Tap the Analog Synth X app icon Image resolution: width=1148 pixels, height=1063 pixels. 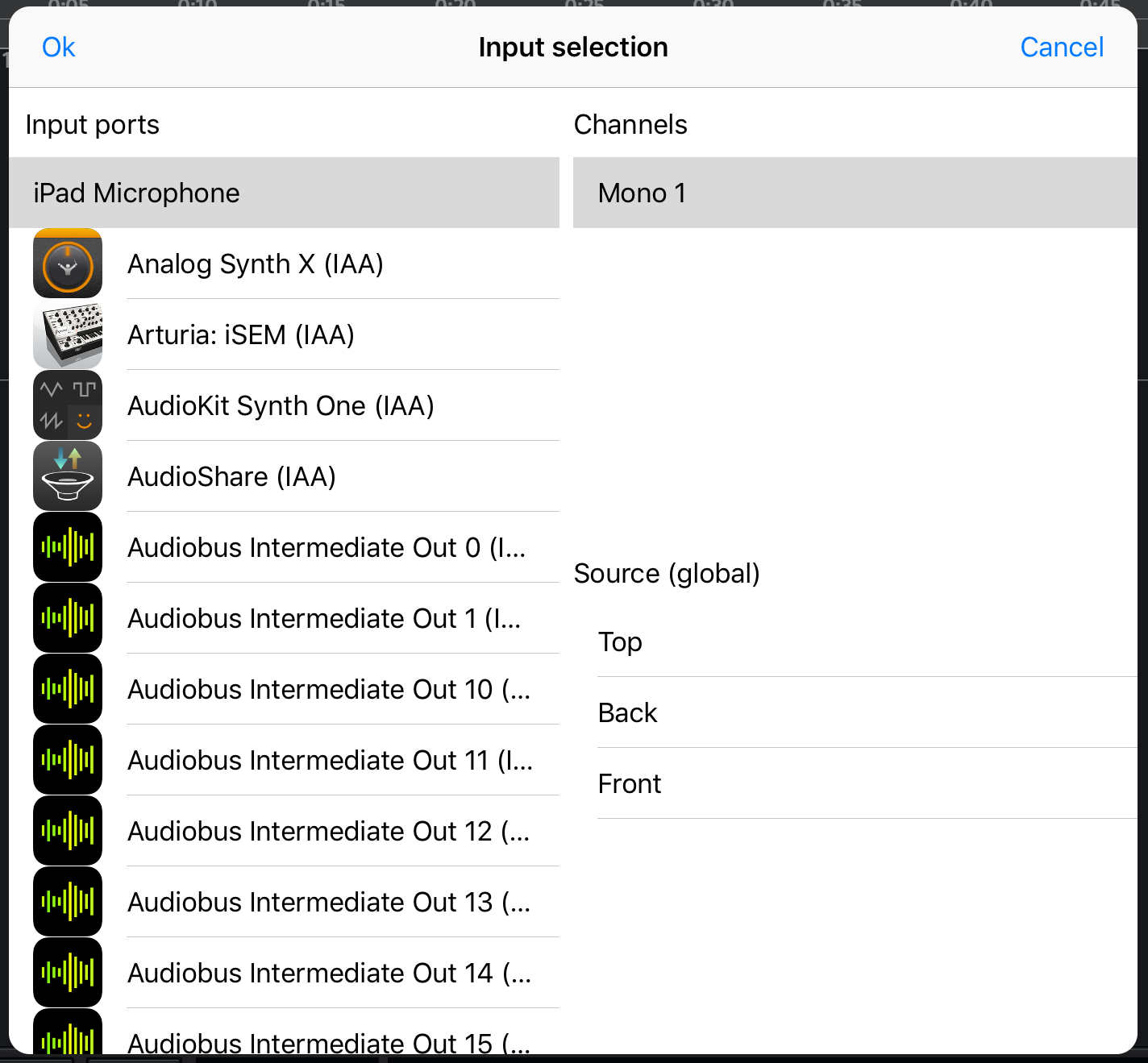pos(68,264)
